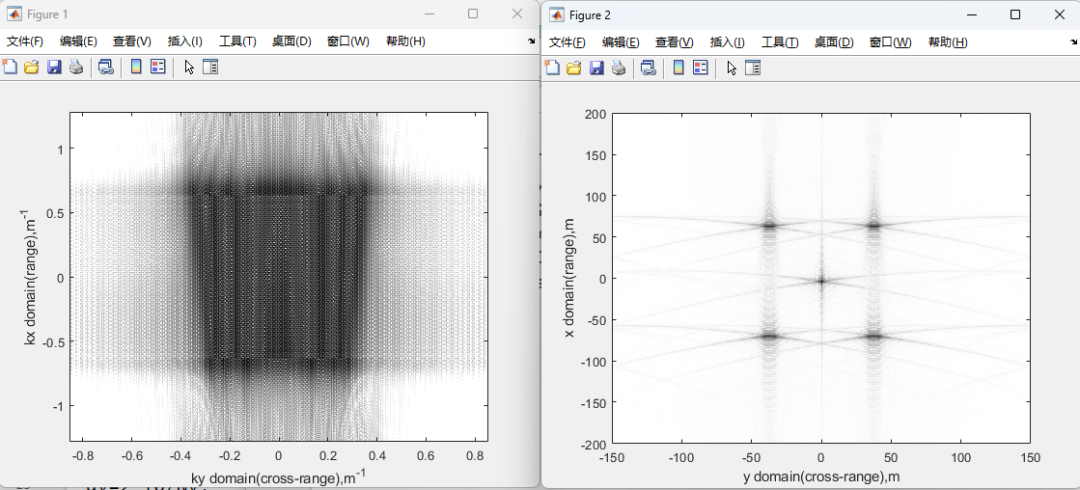Close the Figure 1 window
Screen dimensions: 1080x490
coord(517,14)
